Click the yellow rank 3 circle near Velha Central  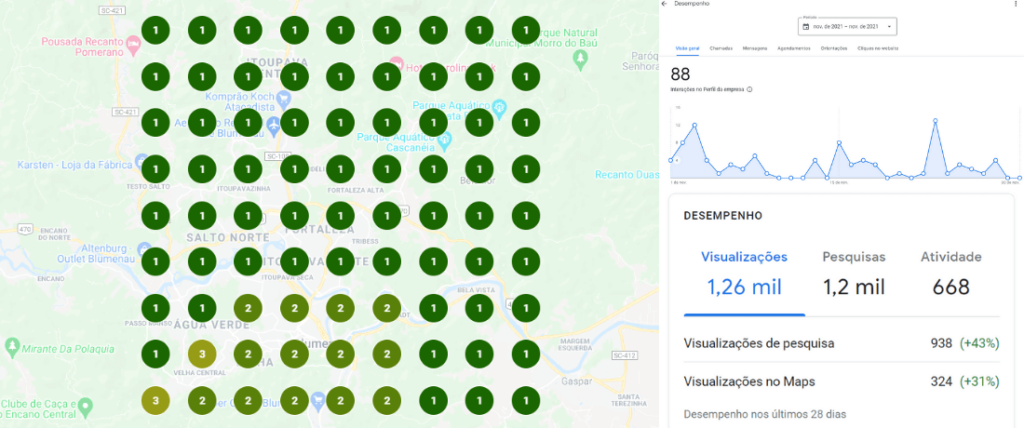pyautogui.click(x=201, y=354)
